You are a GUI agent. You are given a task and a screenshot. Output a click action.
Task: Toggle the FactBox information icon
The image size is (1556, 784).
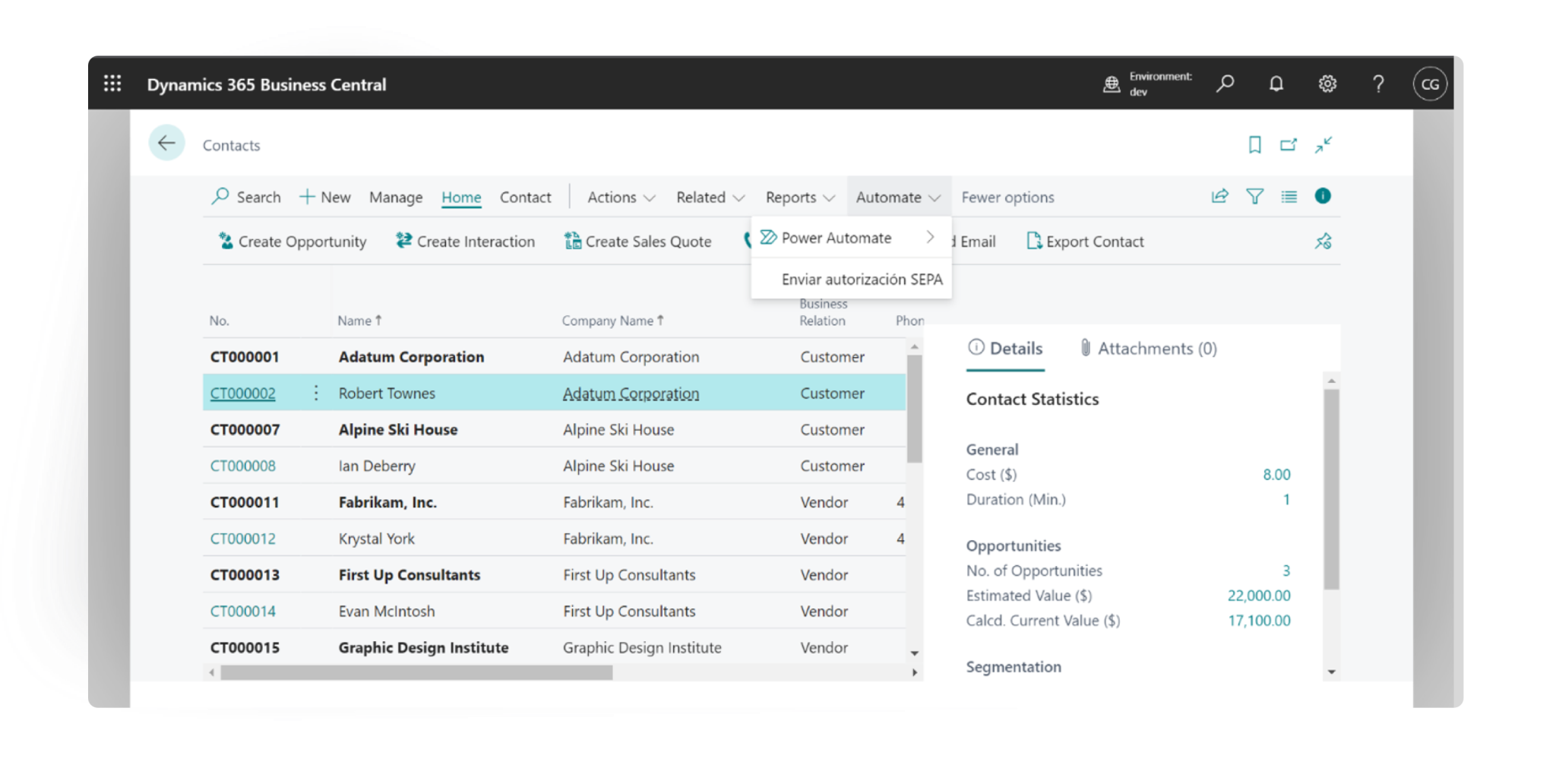[1322, 196]
